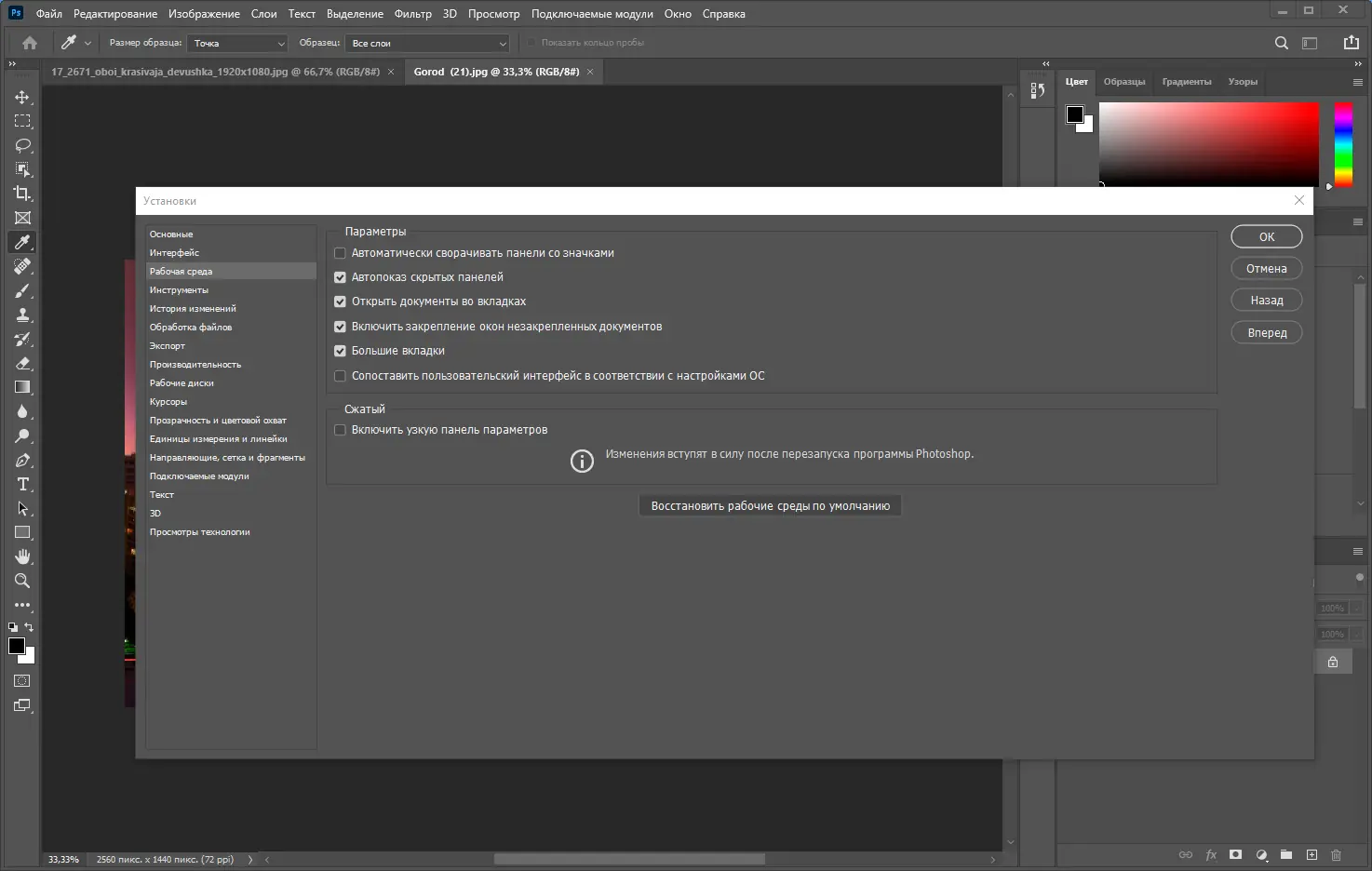The height and width of the screenshot is (871, 1372).
Task: Select the Crop tool
Action: [x=22, y=194]
